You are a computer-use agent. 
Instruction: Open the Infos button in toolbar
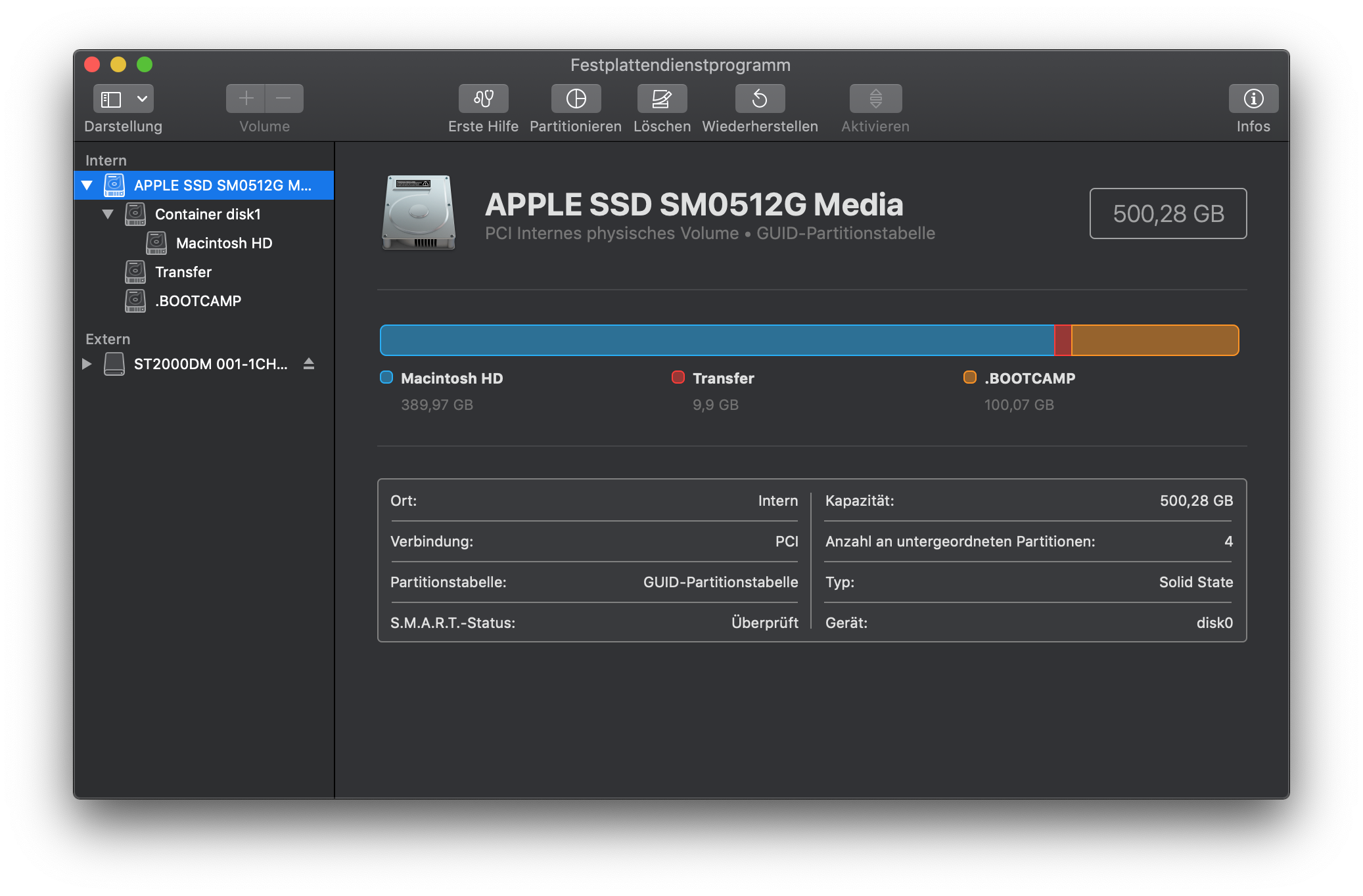(1253, 99)
